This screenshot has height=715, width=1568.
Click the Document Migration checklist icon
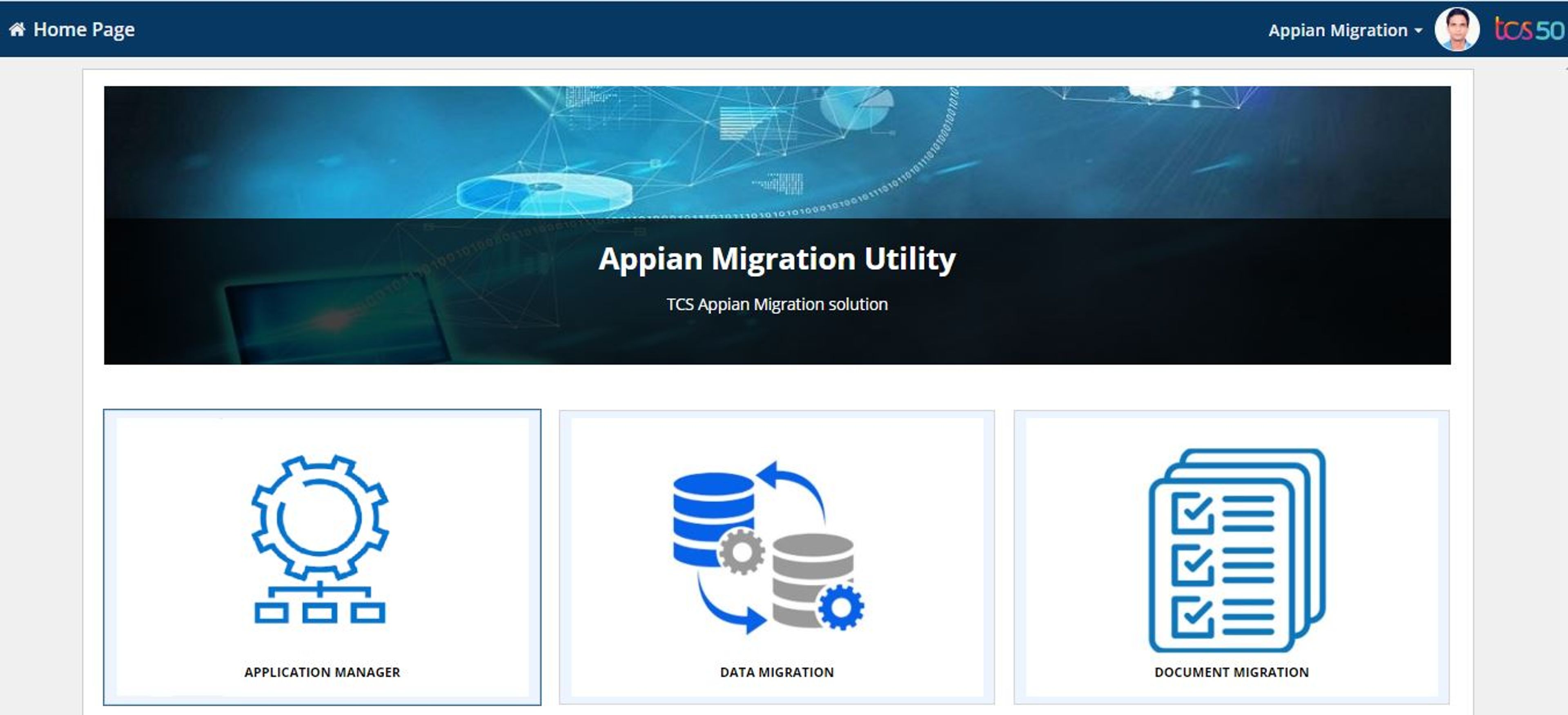(1237, 550)
